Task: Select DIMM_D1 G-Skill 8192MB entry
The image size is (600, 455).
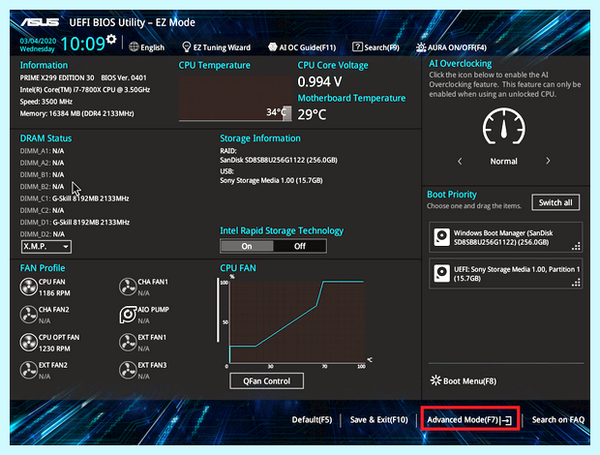Action: tap(75, 222)
